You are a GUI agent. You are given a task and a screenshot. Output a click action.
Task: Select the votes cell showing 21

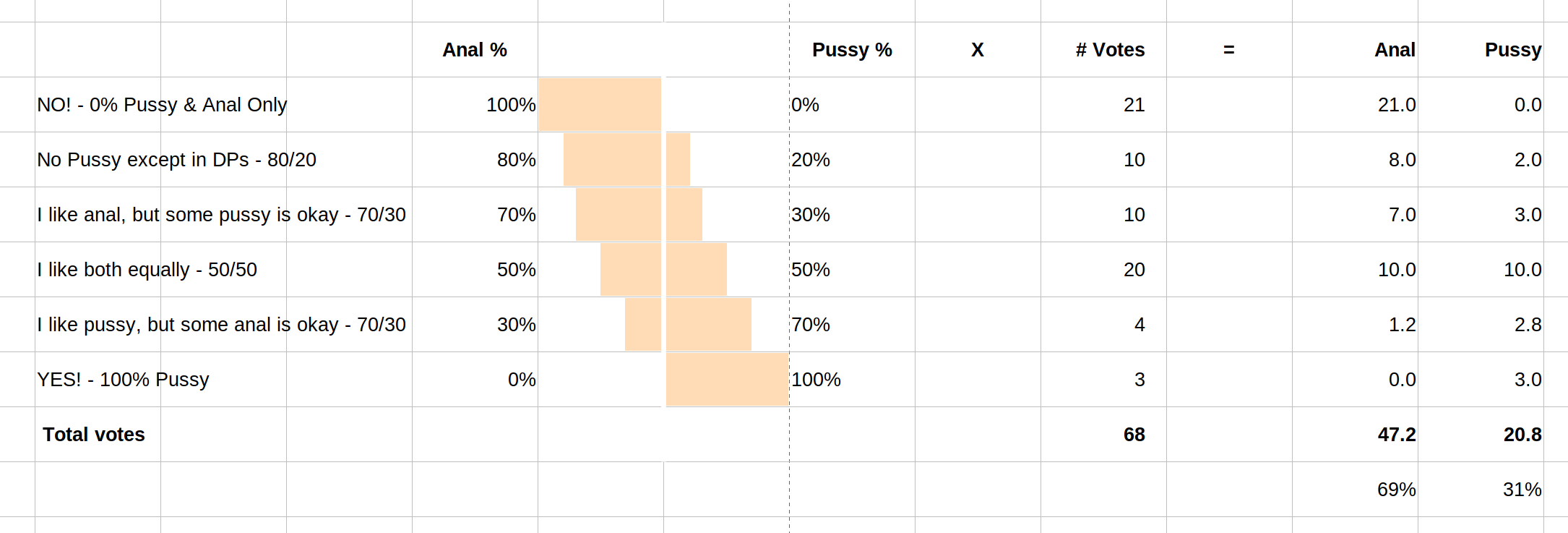click(1134, 105)
